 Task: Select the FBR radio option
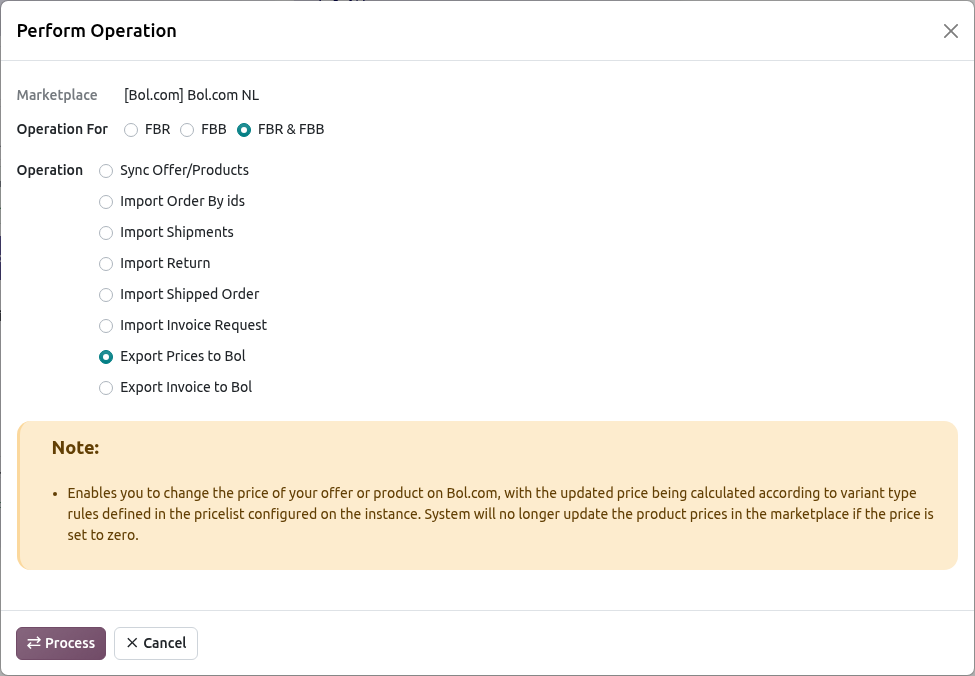click(x=131, y=130)
